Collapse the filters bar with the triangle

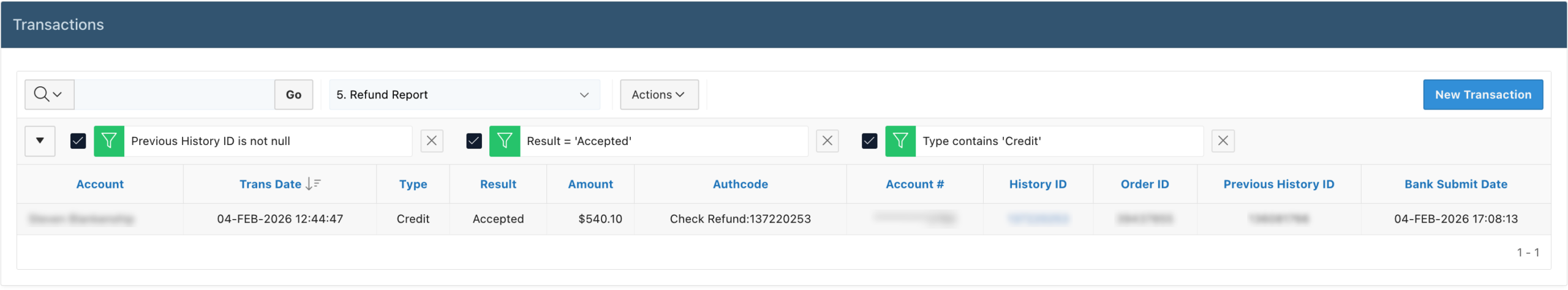[40, 141]
